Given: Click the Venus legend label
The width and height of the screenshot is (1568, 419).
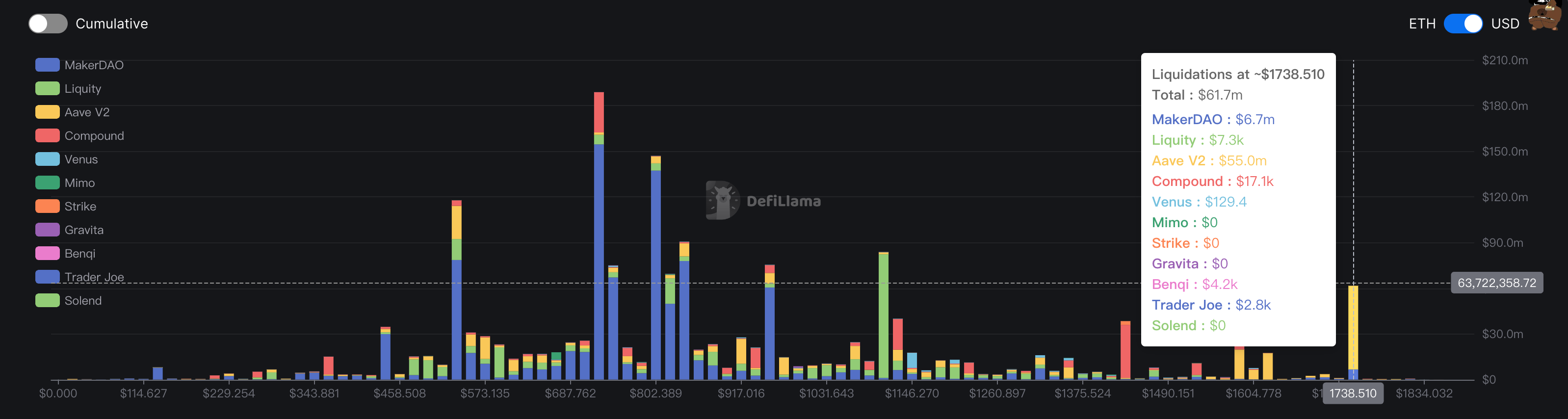Looking at the screenshot, I should (81, 159).
